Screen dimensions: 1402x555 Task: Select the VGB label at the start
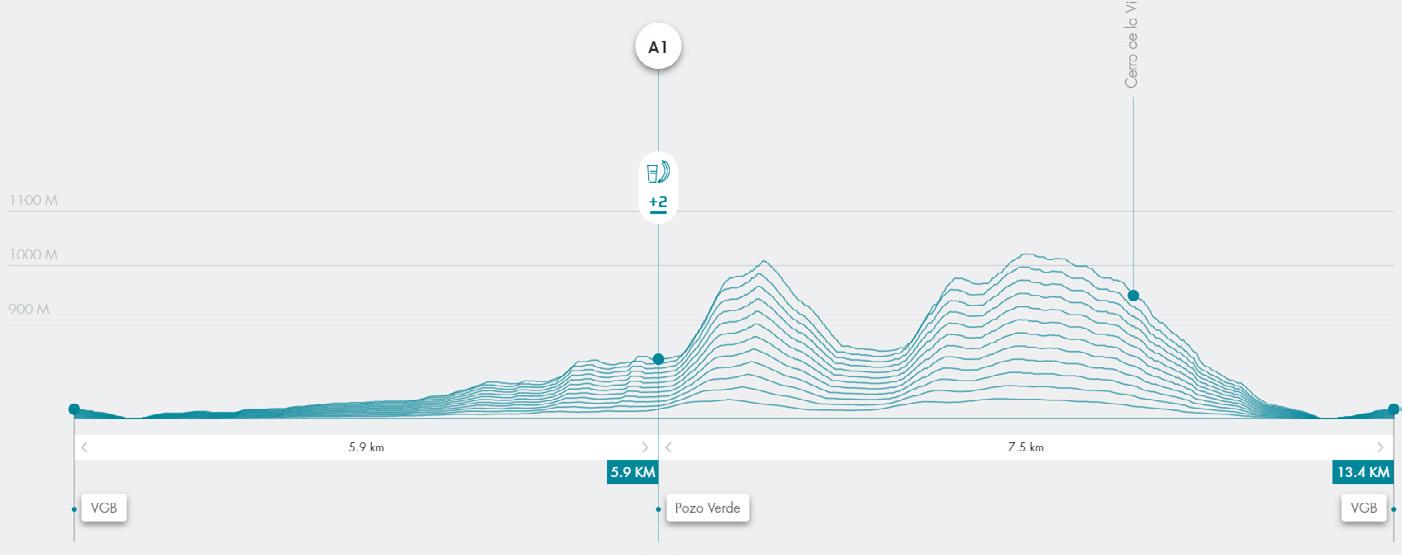(104, 508)
